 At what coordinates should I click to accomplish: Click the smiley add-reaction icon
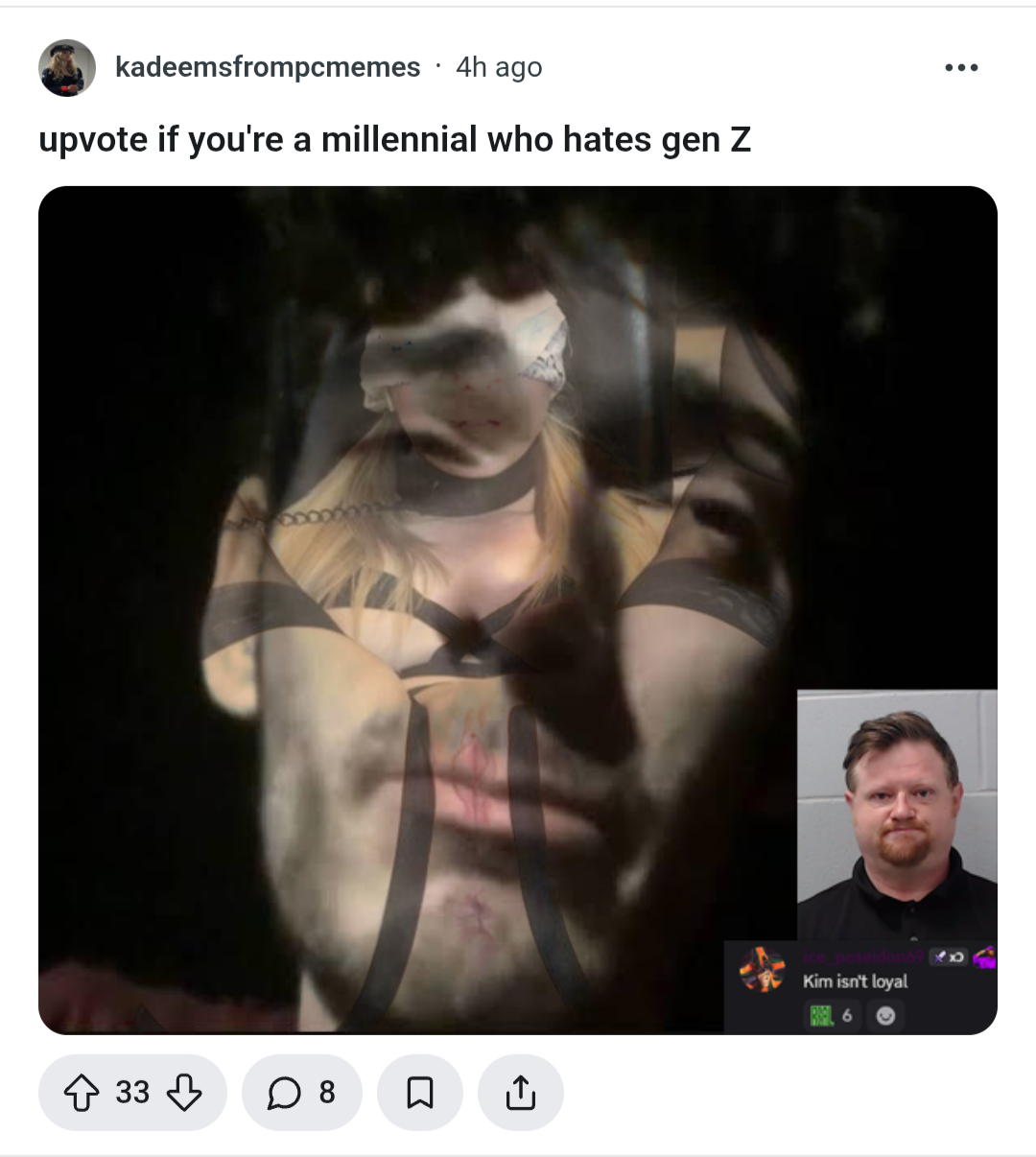(885, 1015)
